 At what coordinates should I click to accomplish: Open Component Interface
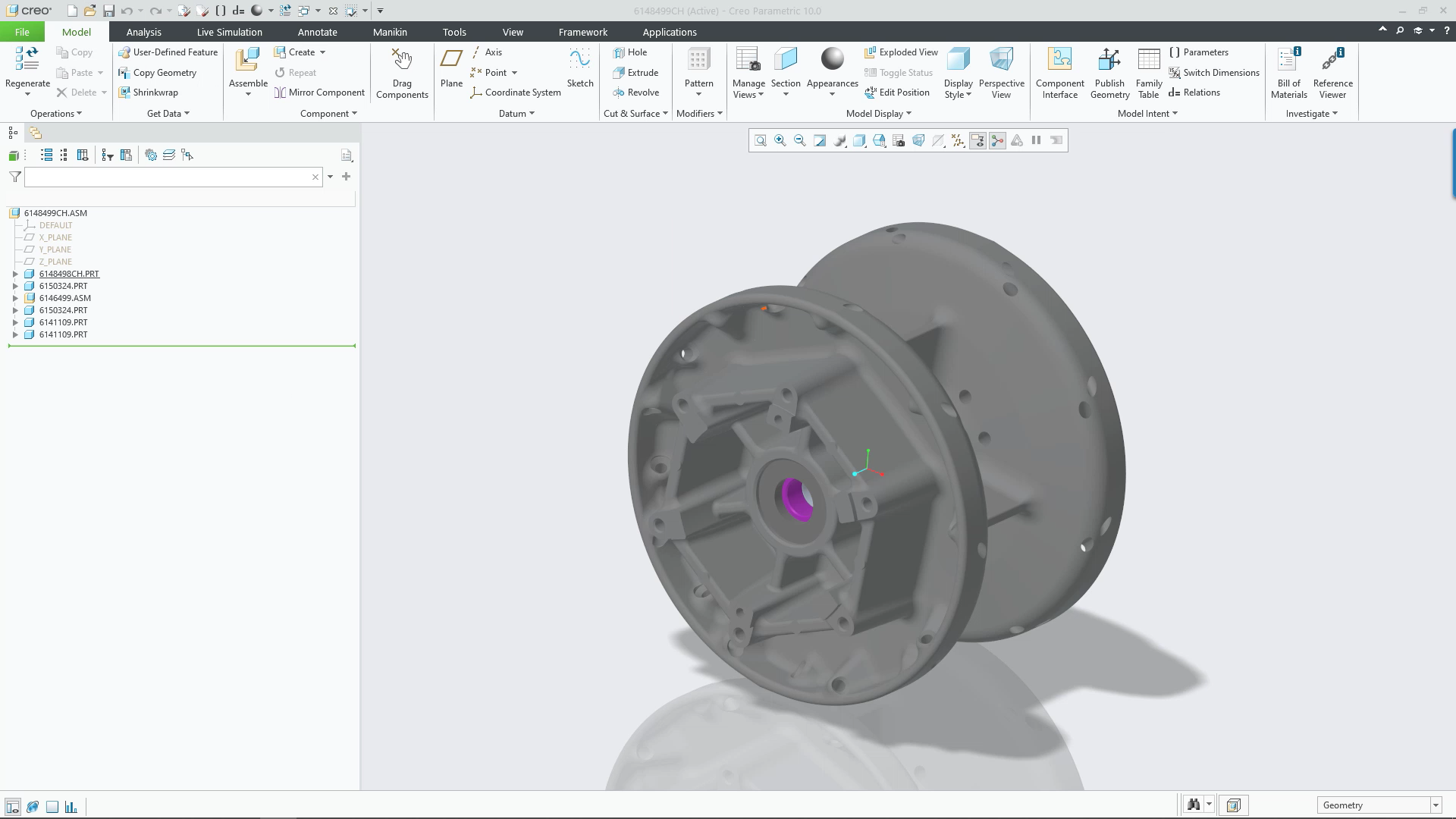pos(1059,73)
